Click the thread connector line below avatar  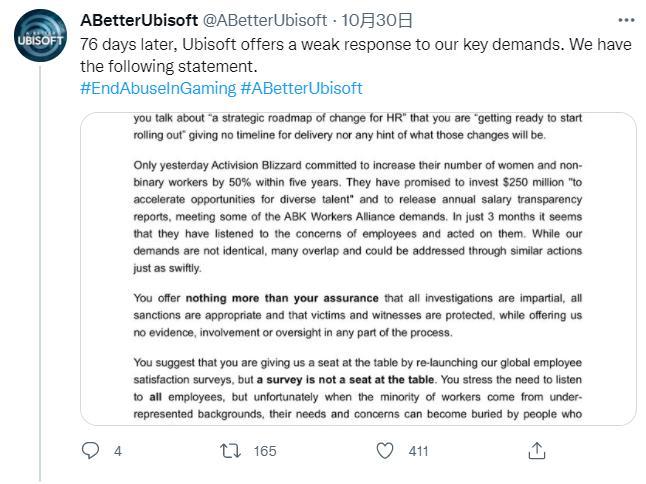(x=40, y=274)
